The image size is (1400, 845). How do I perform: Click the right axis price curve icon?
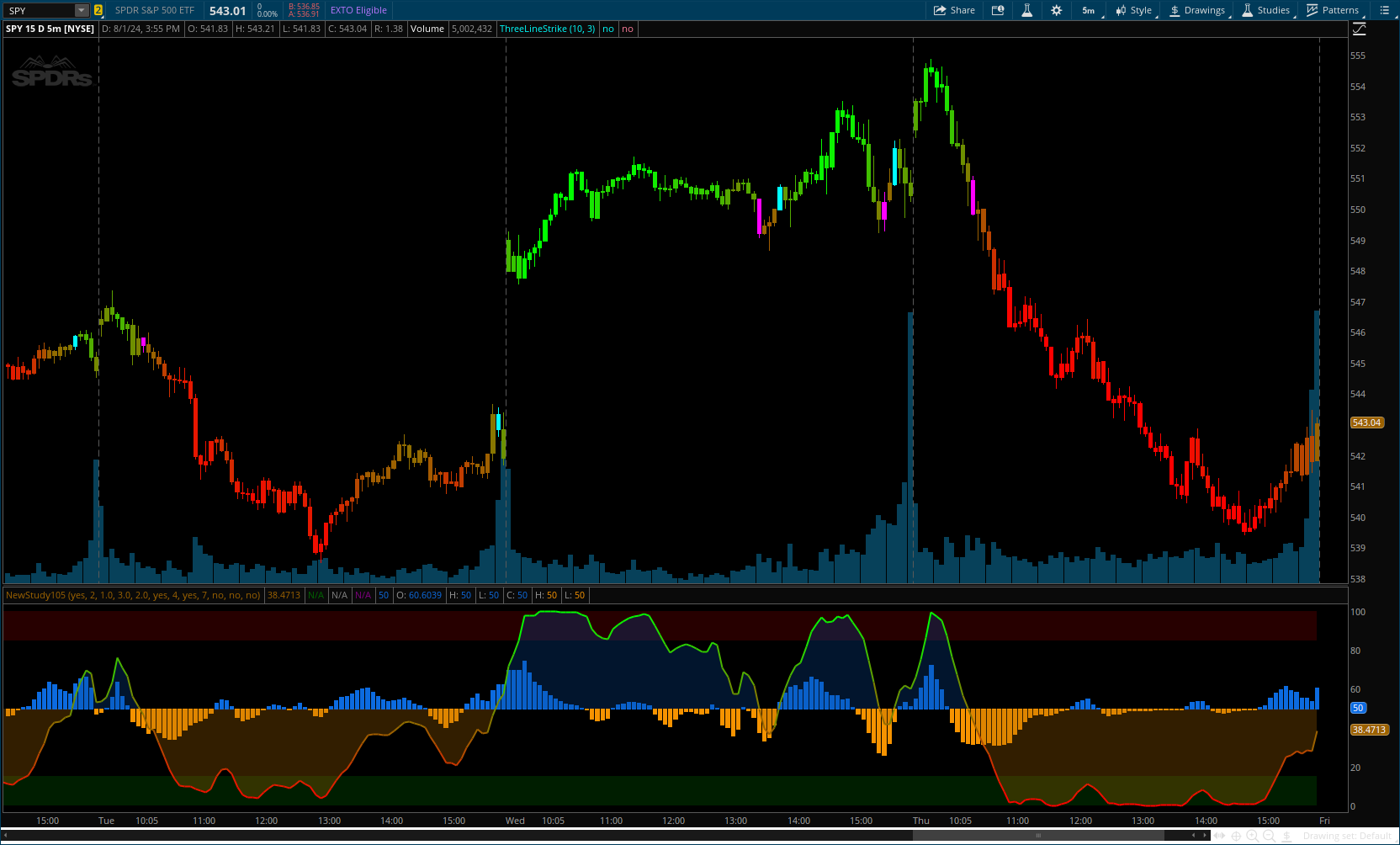1359,29
